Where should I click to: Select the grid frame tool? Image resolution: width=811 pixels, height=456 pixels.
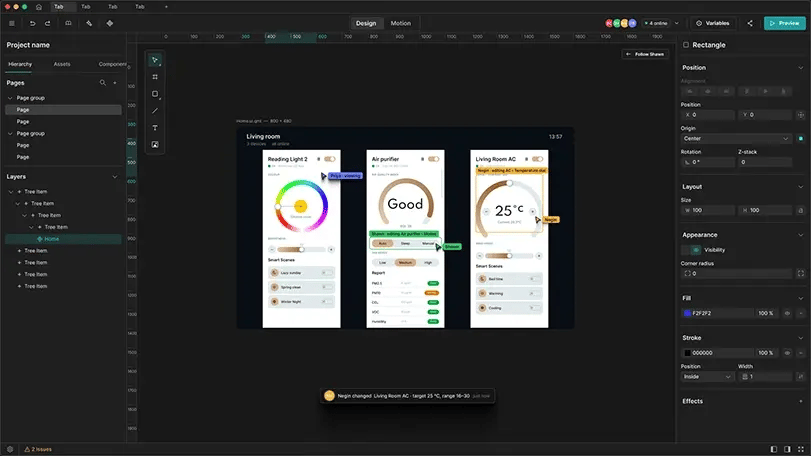[155, 77]
